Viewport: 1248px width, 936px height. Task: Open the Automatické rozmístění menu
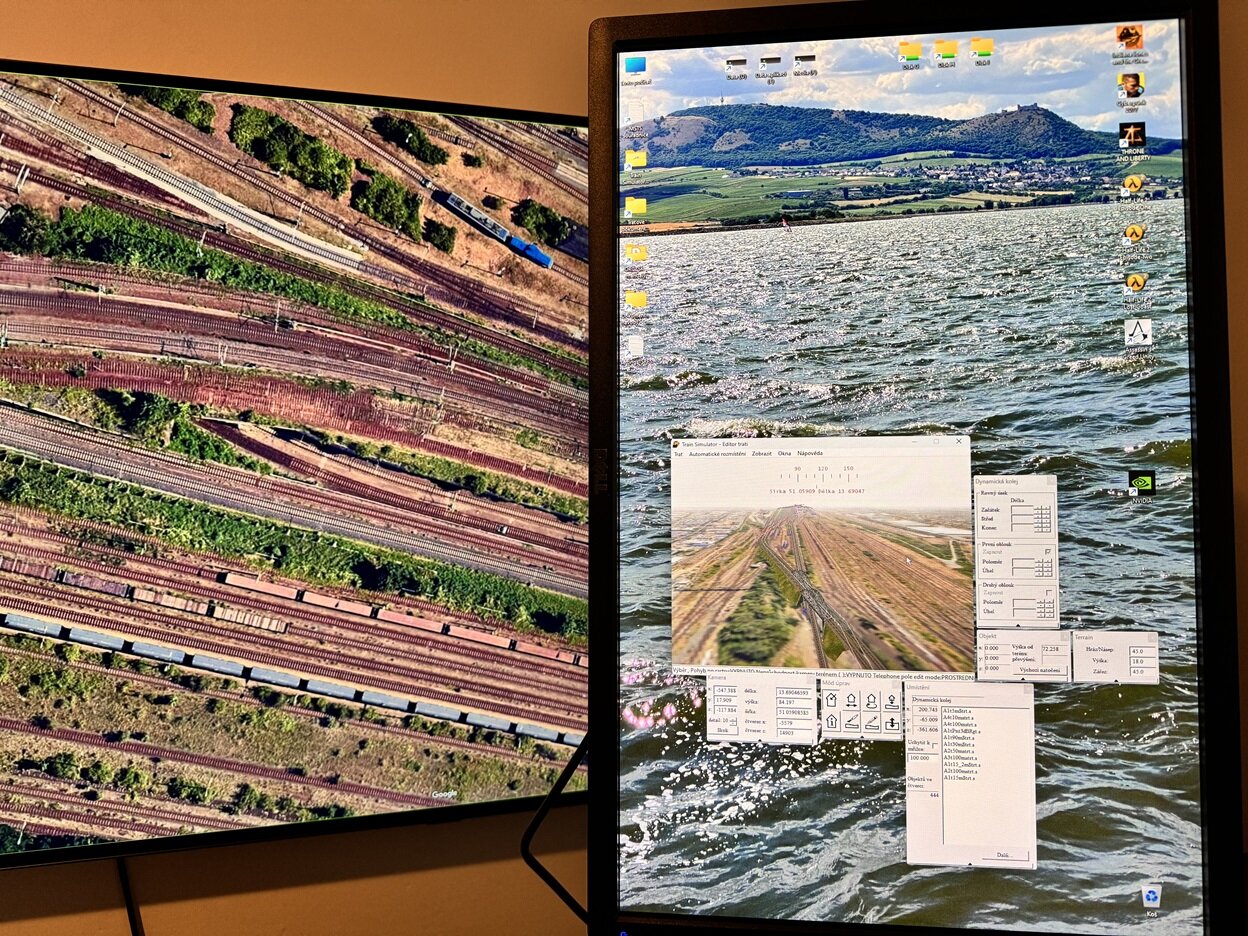pyautogui.click(x=717, y=454)
